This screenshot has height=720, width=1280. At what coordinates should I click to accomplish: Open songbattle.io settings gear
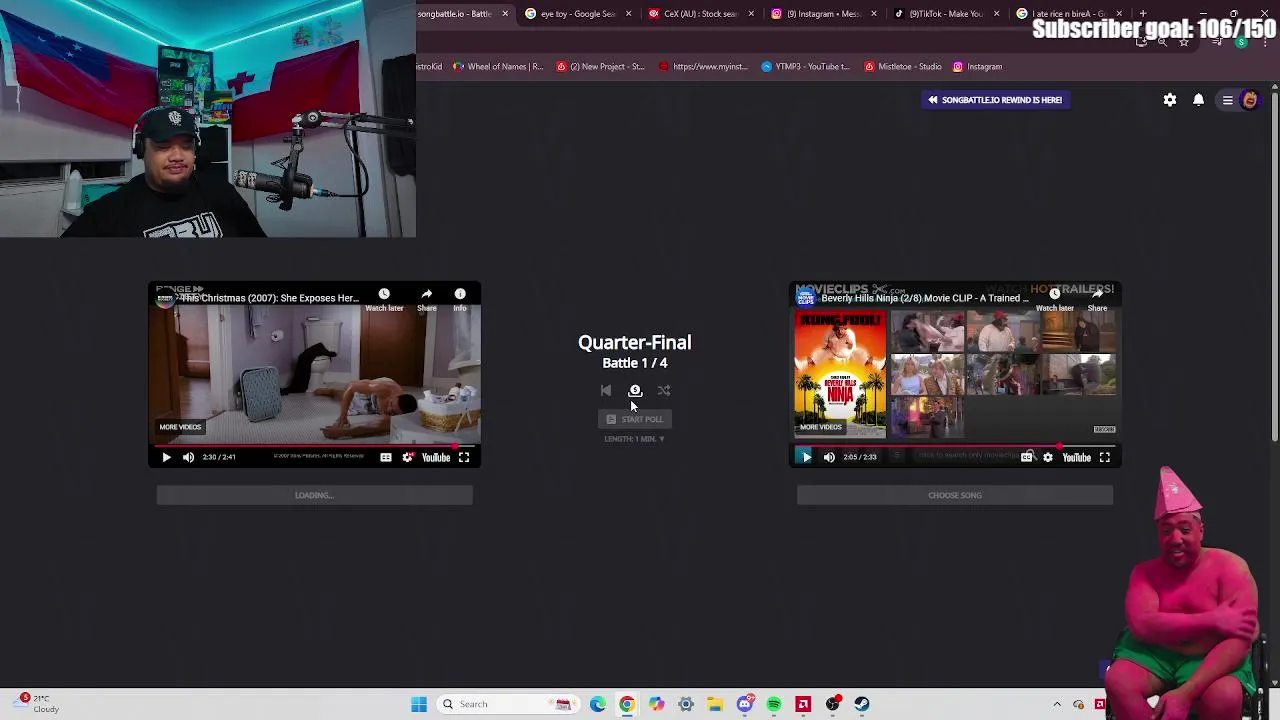pos(1170,100)
